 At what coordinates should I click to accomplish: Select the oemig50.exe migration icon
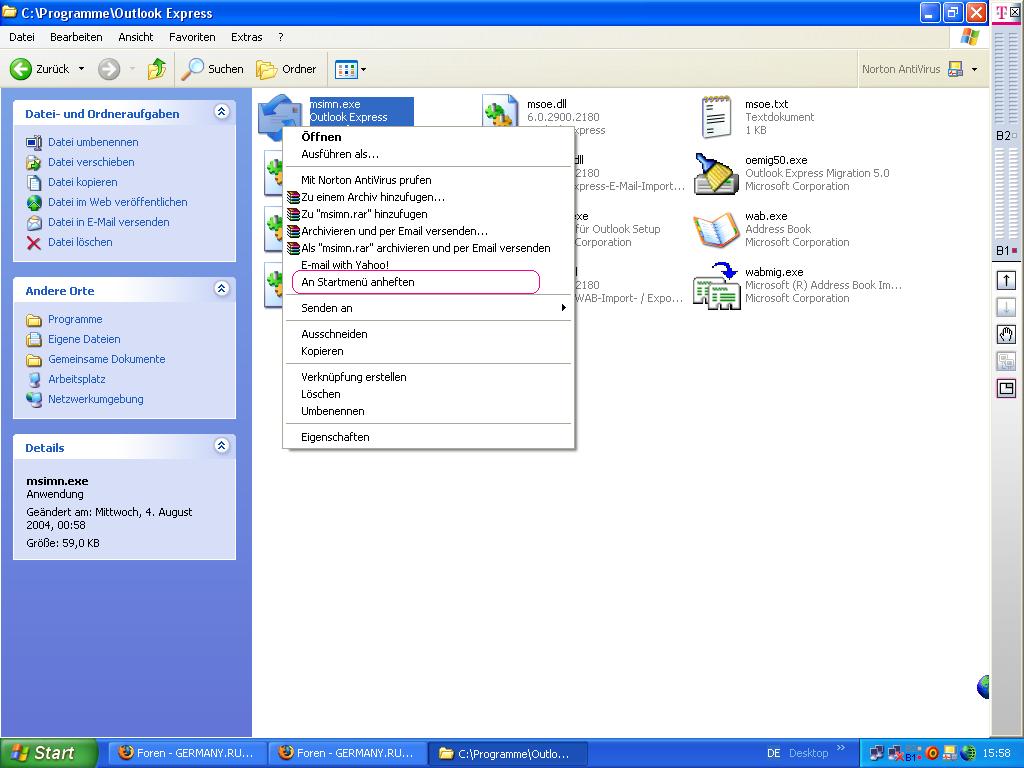(716, 173)
